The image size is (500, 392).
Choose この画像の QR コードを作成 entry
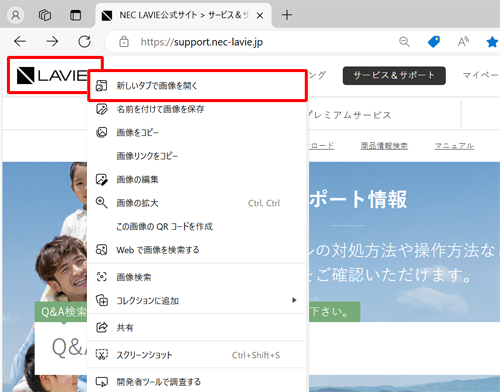(x=197, y=226)
